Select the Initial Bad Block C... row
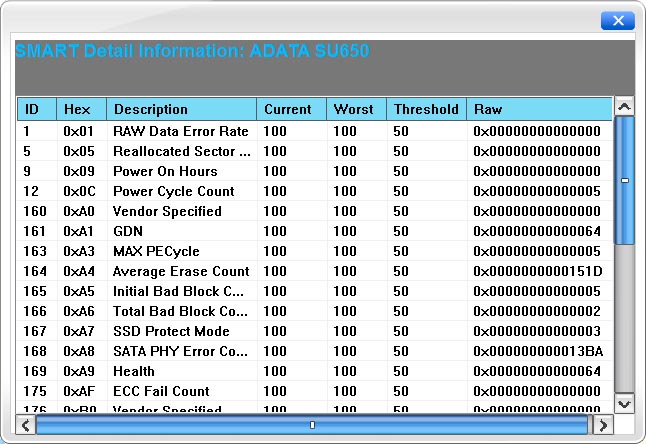This screenshot has height=444, width=646. (315, 291)
